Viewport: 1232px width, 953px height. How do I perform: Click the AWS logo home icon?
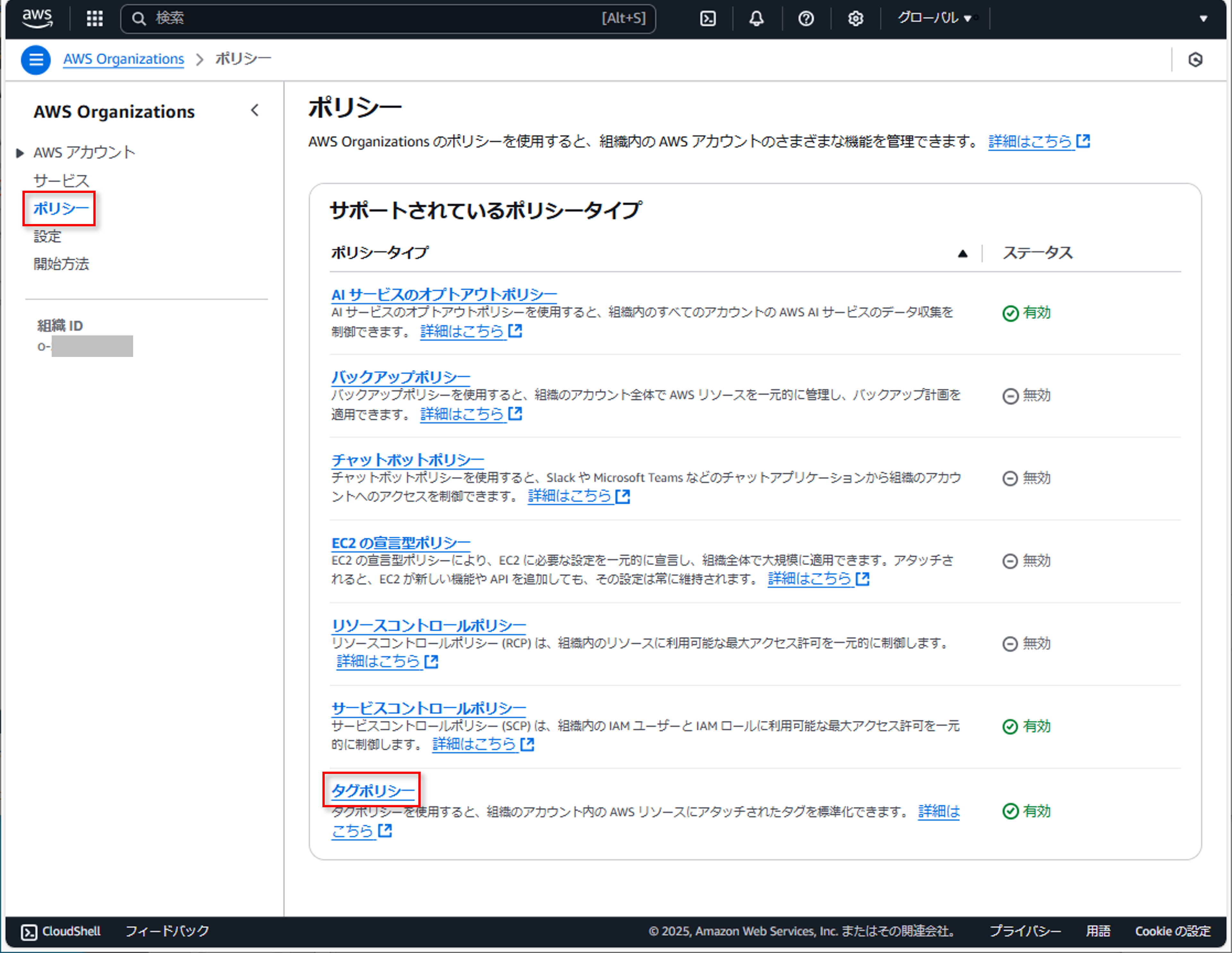click(37, 18)
